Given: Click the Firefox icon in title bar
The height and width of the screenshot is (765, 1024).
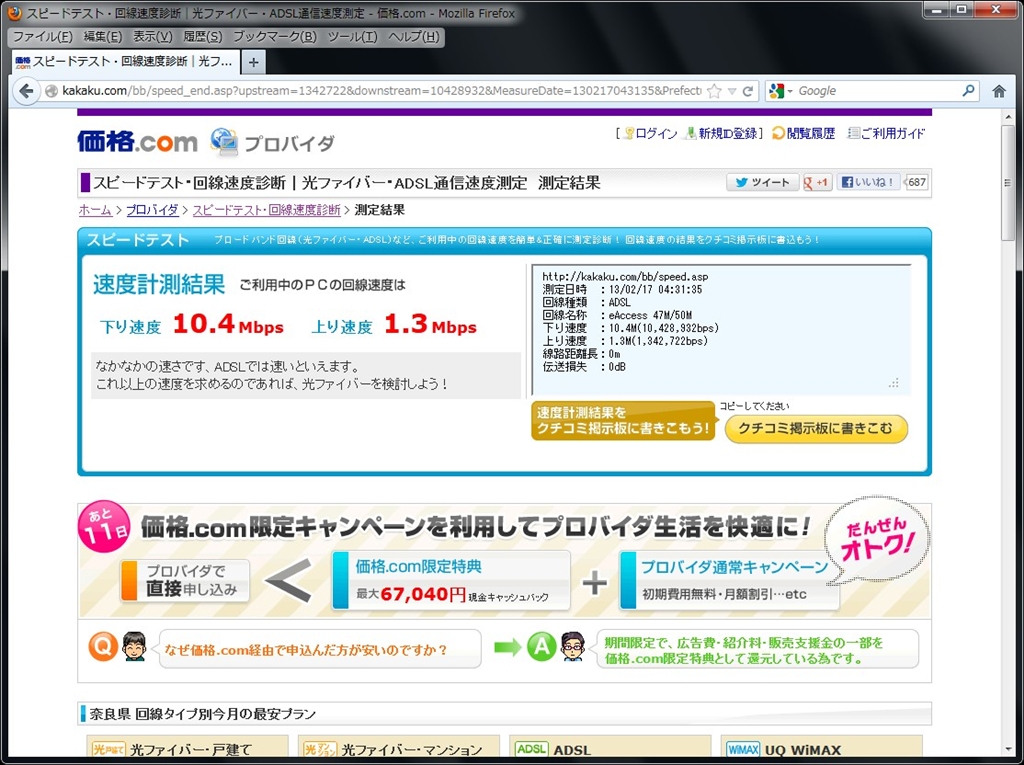Looking at the screenshot, I should pos(13,12).
